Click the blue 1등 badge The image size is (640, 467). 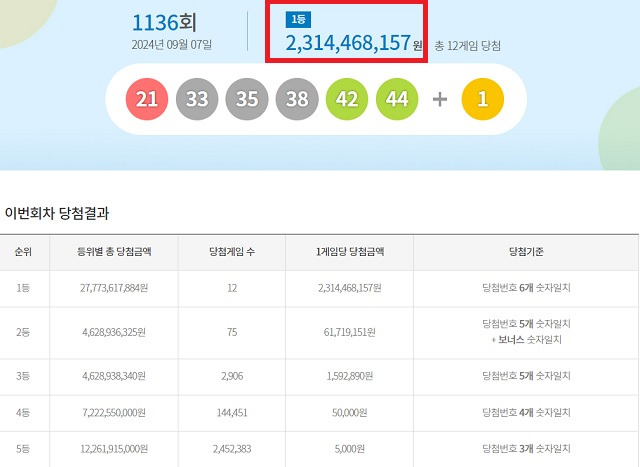[298, 20]
